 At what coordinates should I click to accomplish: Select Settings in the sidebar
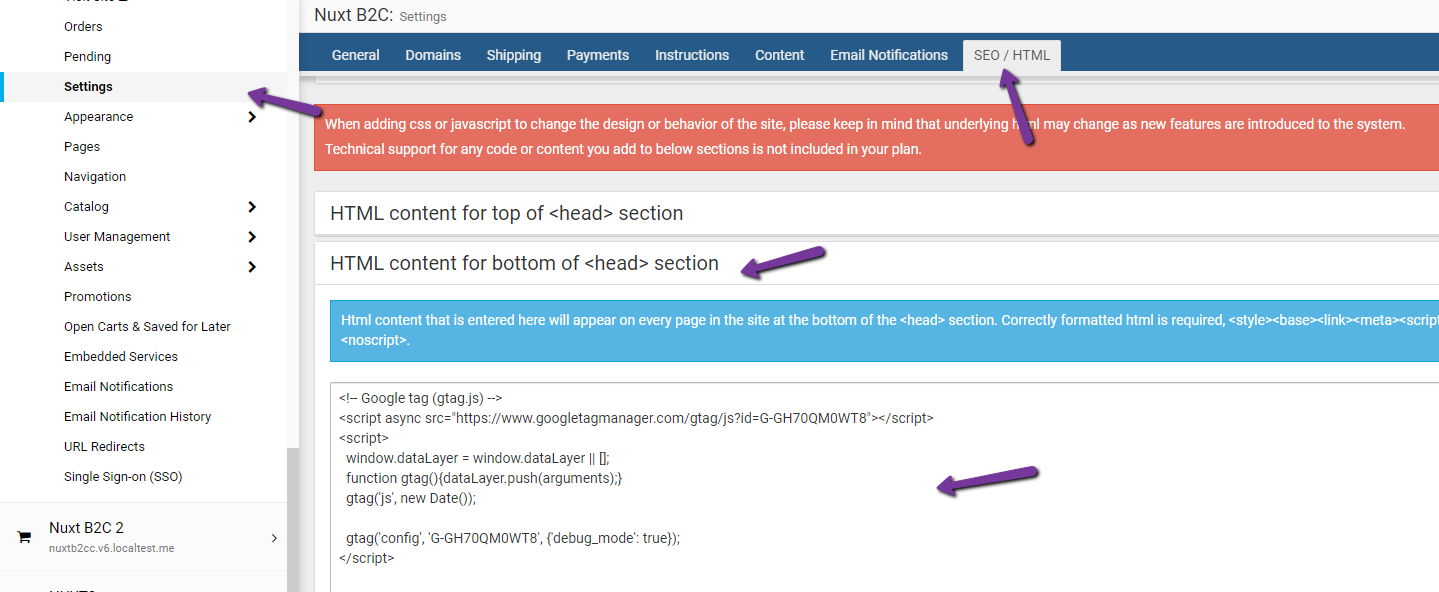pos(88,87)
